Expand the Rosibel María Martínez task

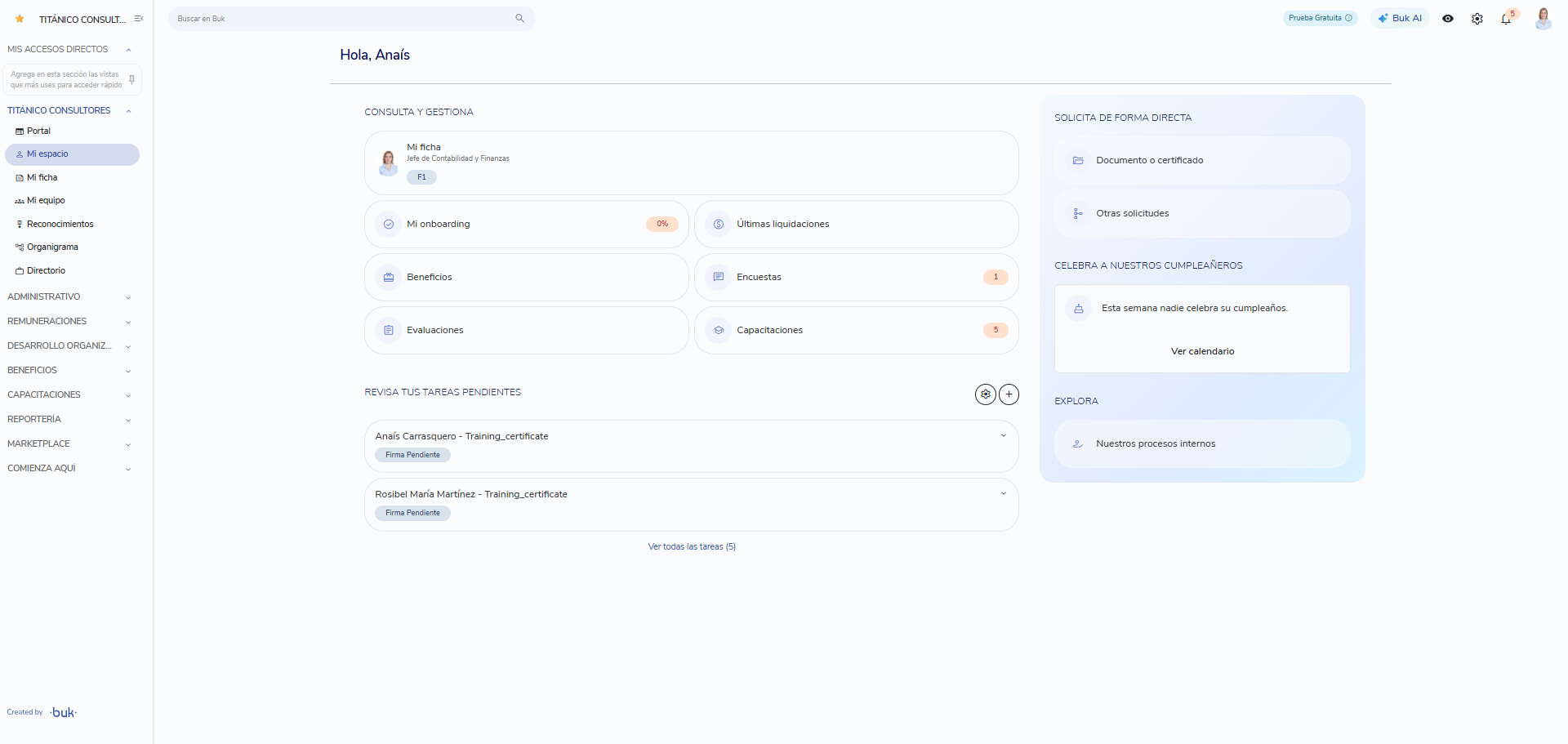point(1004,494)
